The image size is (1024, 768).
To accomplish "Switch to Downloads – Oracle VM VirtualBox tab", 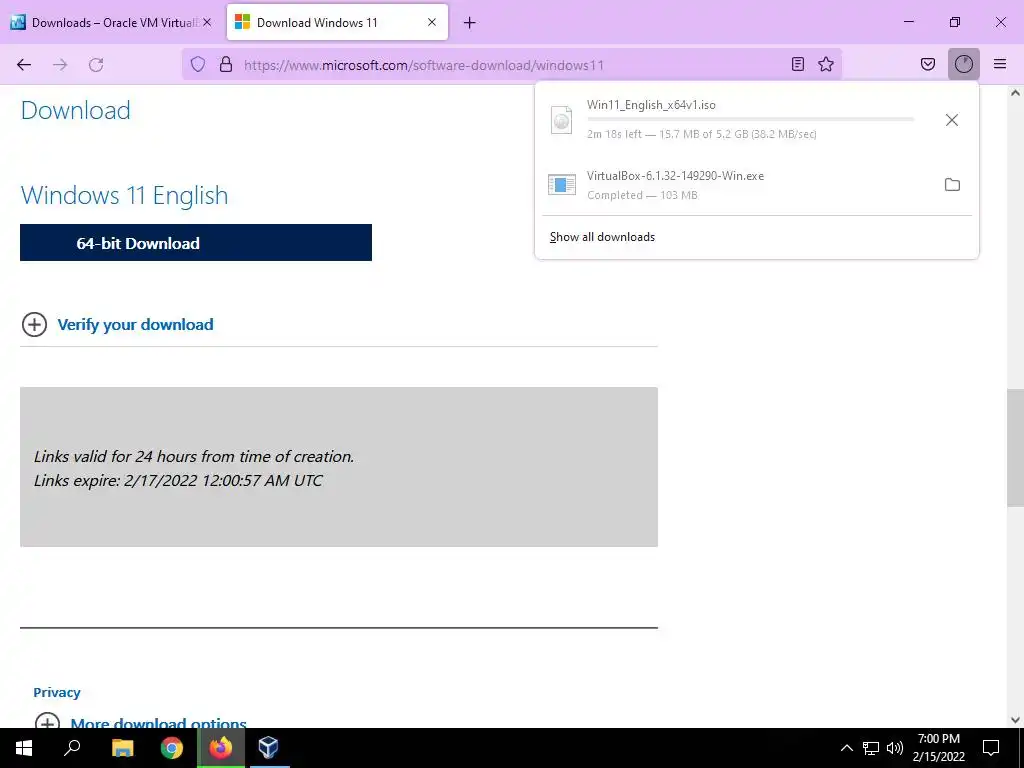I will [x=112, y=23].
